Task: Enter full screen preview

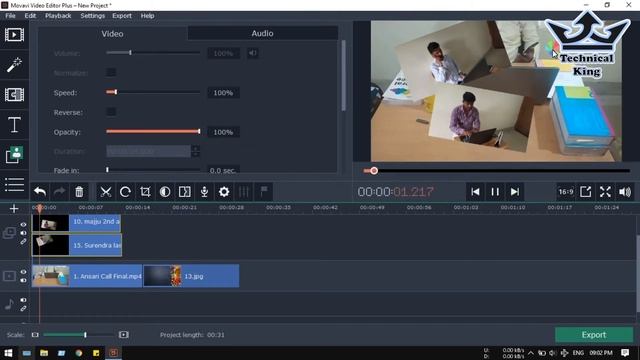Action: pos(605,191)
